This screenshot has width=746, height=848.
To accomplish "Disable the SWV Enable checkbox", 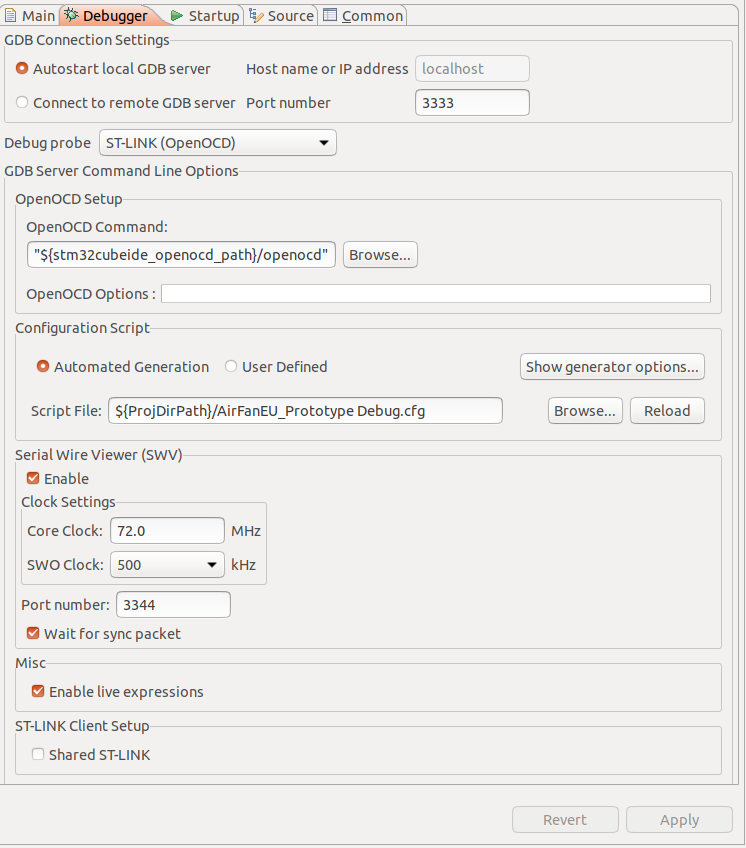I will 33,478.
